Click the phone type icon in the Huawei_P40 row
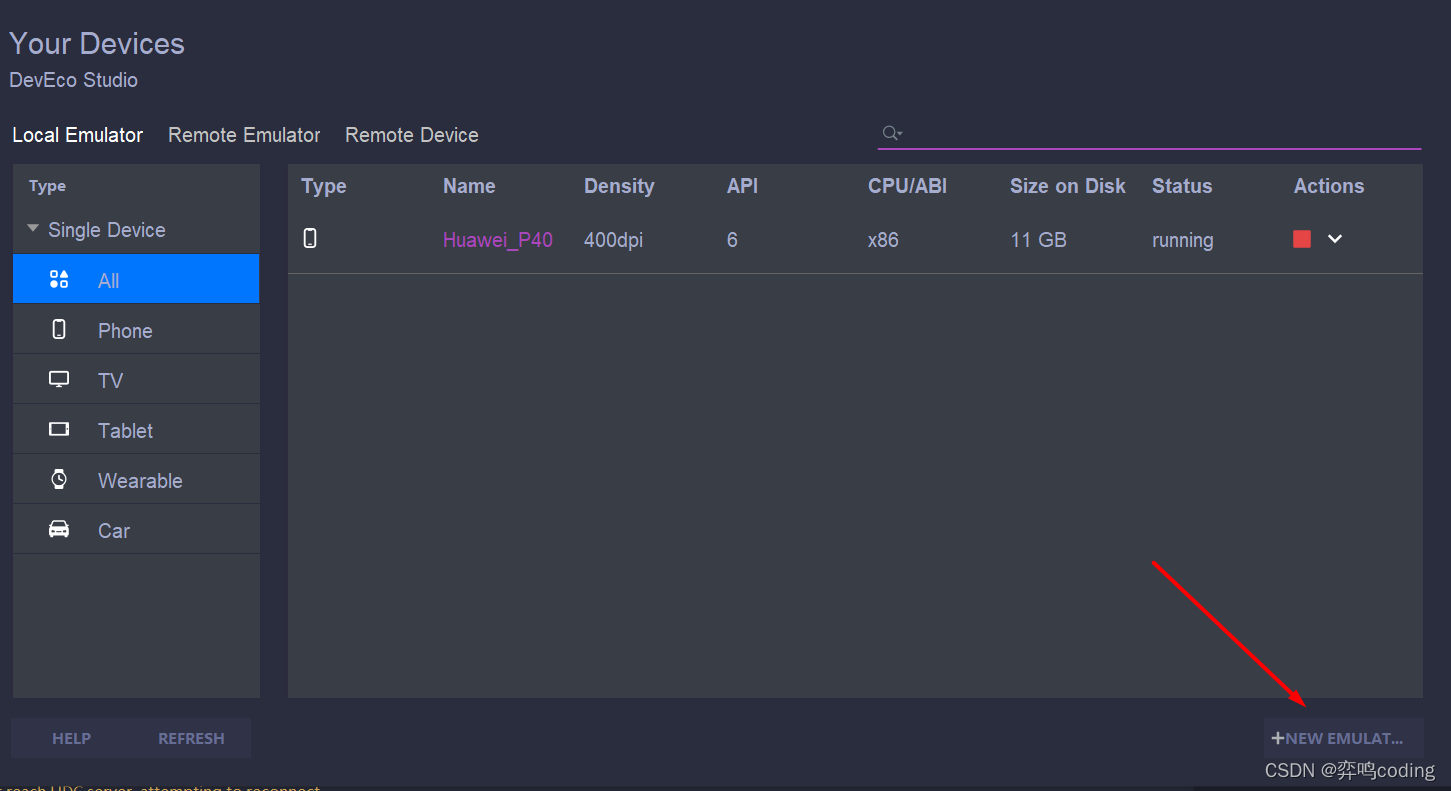 (310, 238)
